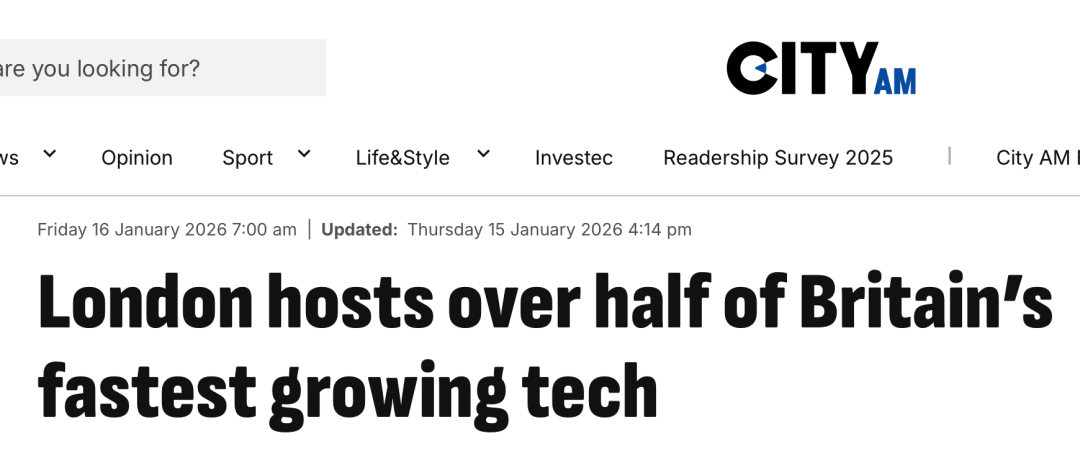Open the Life&Style menu item

tap(402, 158)
